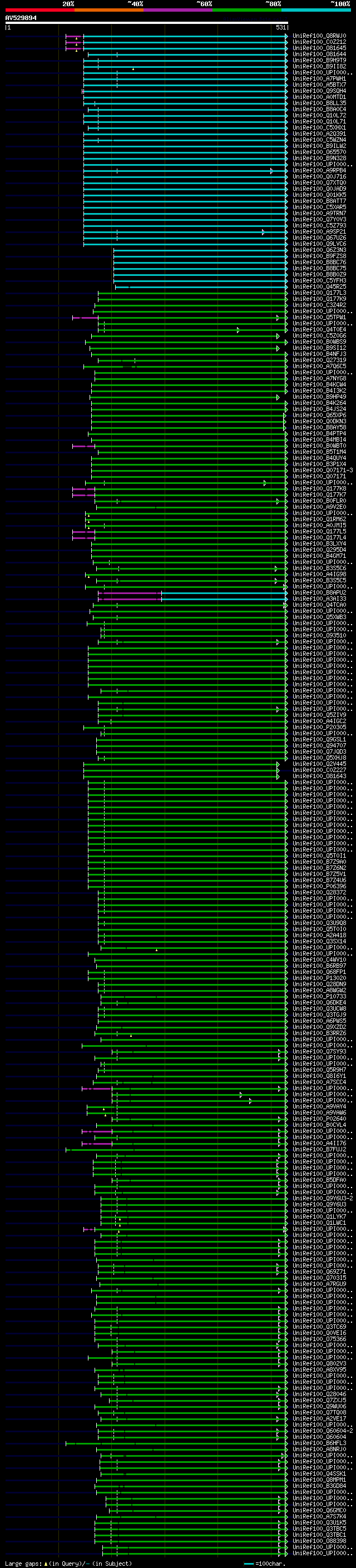Open hit UniRef100_C0Z212
Viewport: 356px width, 1568px height.
(x=319, y=42)
